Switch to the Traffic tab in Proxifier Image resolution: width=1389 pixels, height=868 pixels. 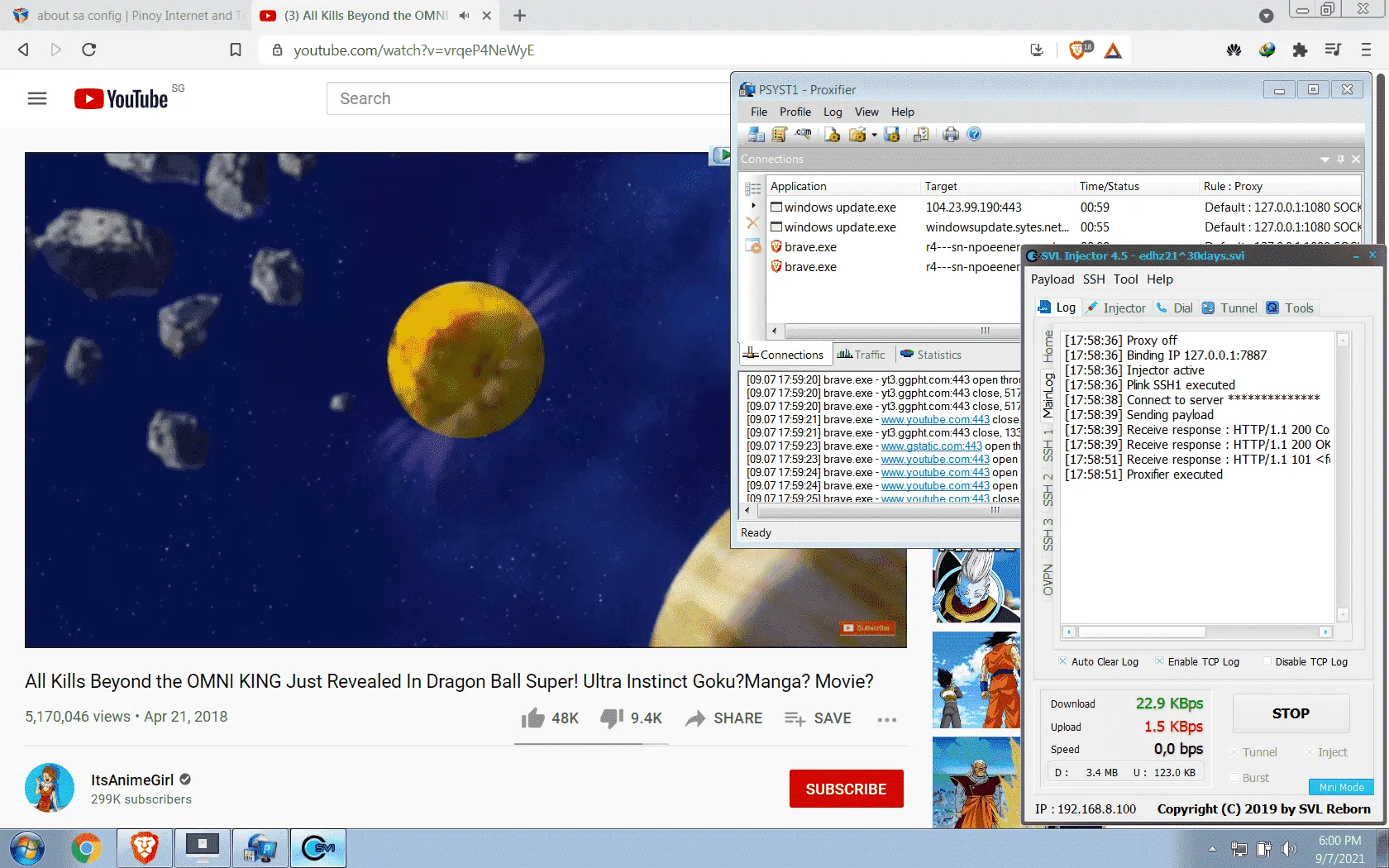(x=861, y=355)
